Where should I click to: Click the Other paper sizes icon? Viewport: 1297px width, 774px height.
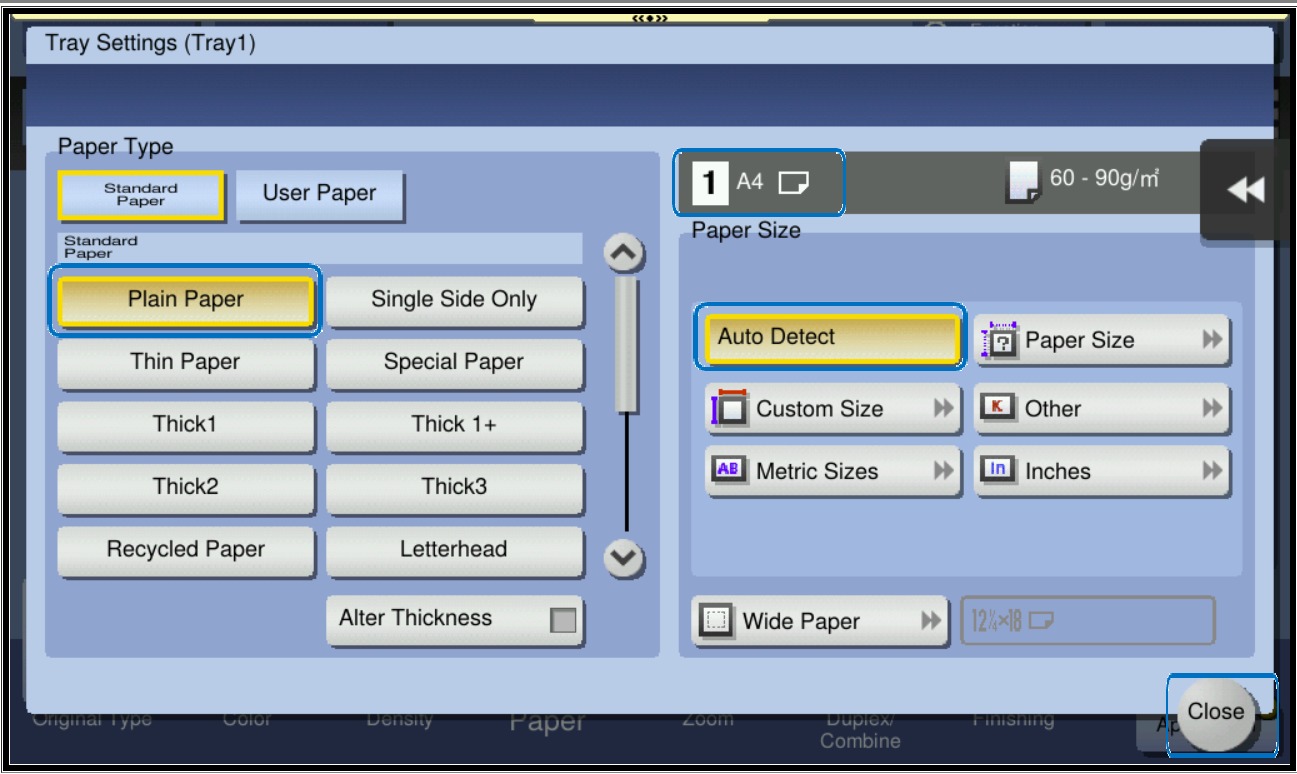click(998, 408)
